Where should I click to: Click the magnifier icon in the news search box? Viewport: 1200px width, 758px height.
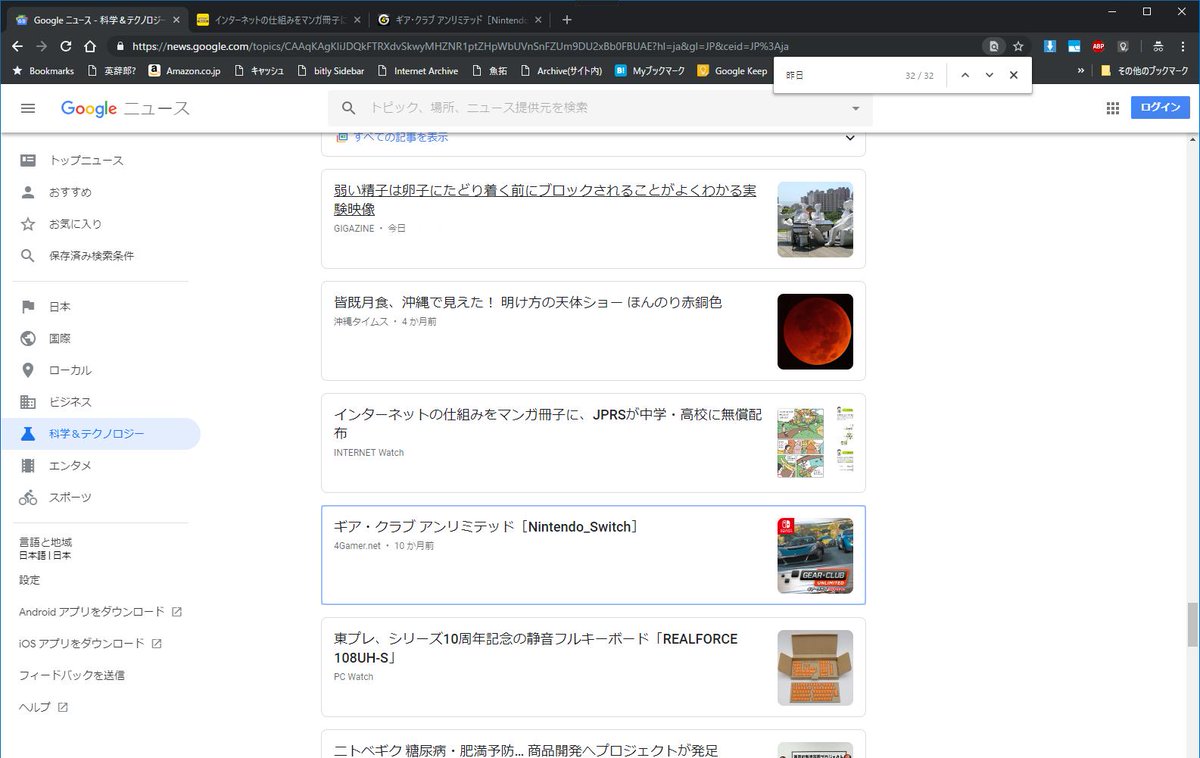coord(349,108)
